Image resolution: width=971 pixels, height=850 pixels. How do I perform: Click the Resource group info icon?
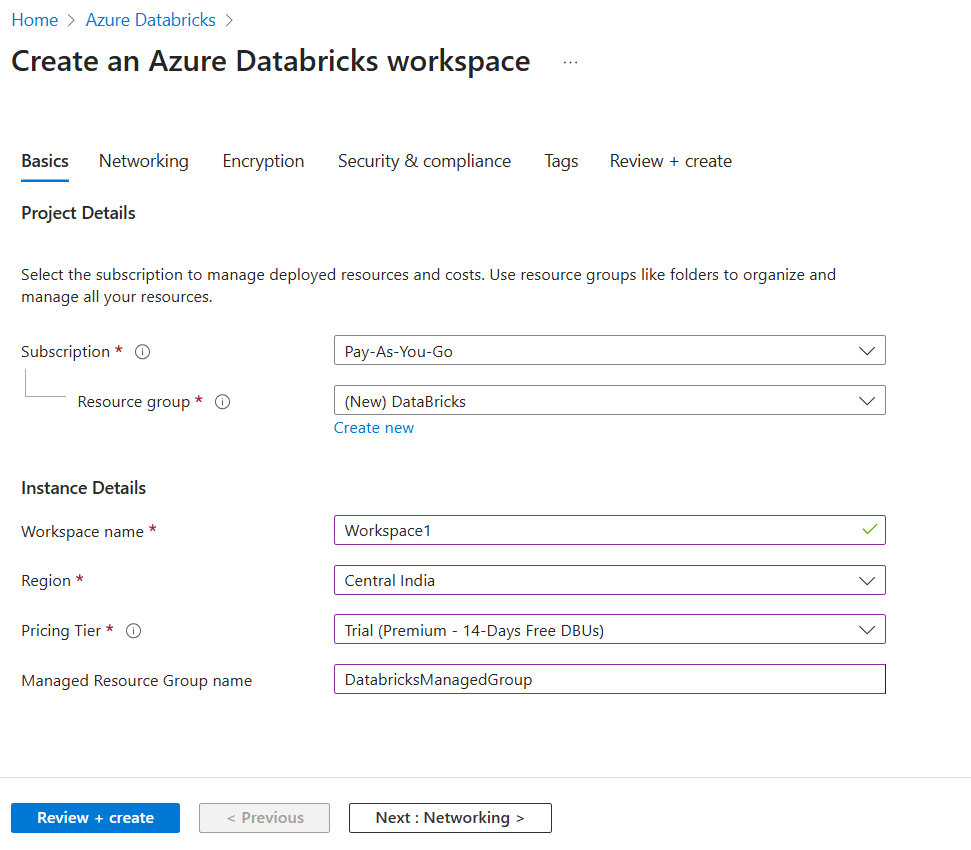[222, 402]
